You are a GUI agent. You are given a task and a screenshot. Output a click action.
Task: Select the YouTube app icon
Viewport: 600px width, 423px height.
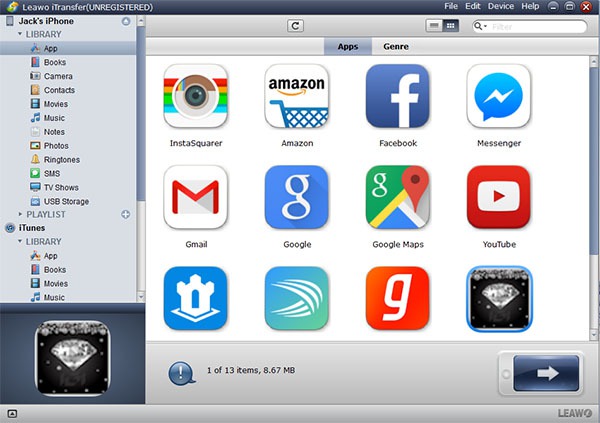[x=499, y=198]
